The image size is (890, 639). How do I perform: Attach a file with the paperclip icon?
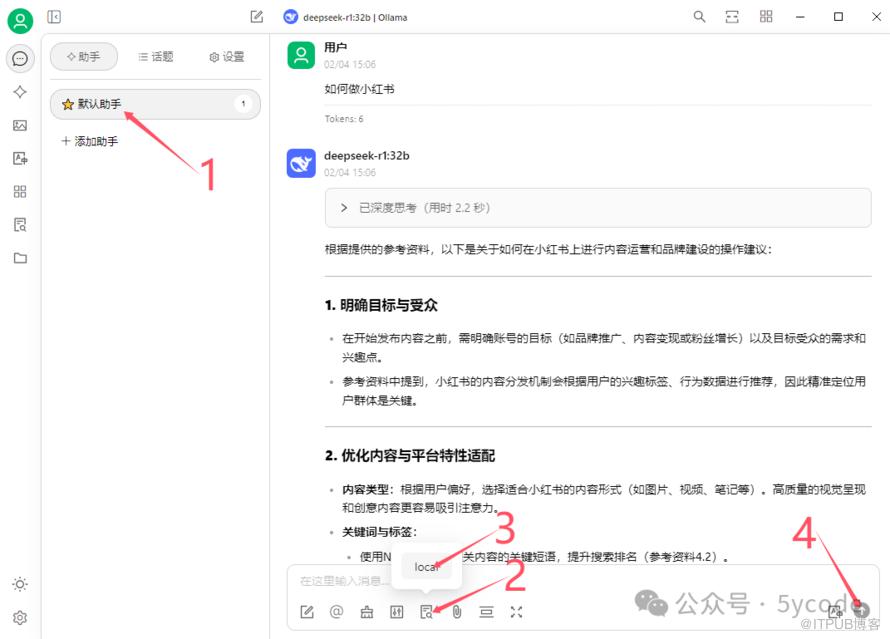[457, 612]
